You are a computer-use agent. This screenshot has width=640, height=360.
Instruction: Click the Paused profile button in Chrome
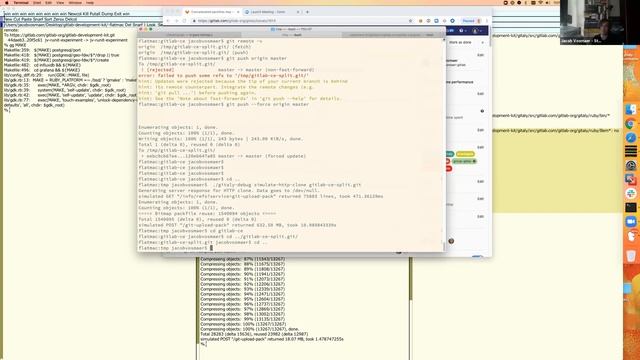pyautogui.click(x=471, y=20)
